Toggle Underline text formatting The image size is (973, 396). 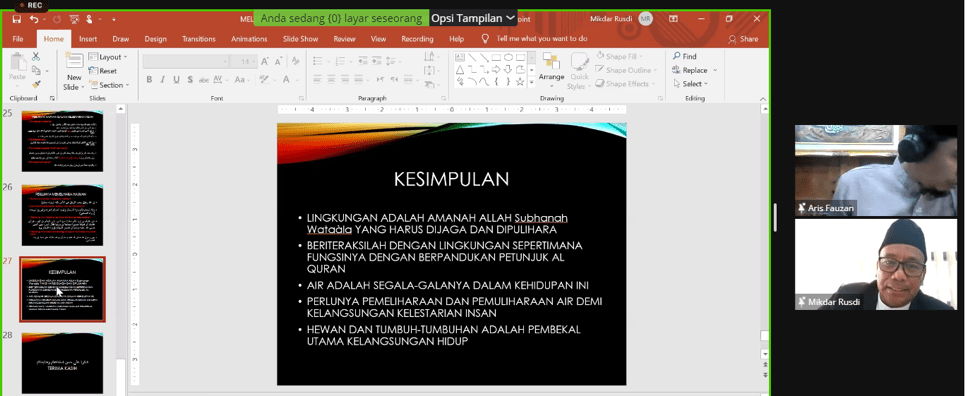[176, 79]
